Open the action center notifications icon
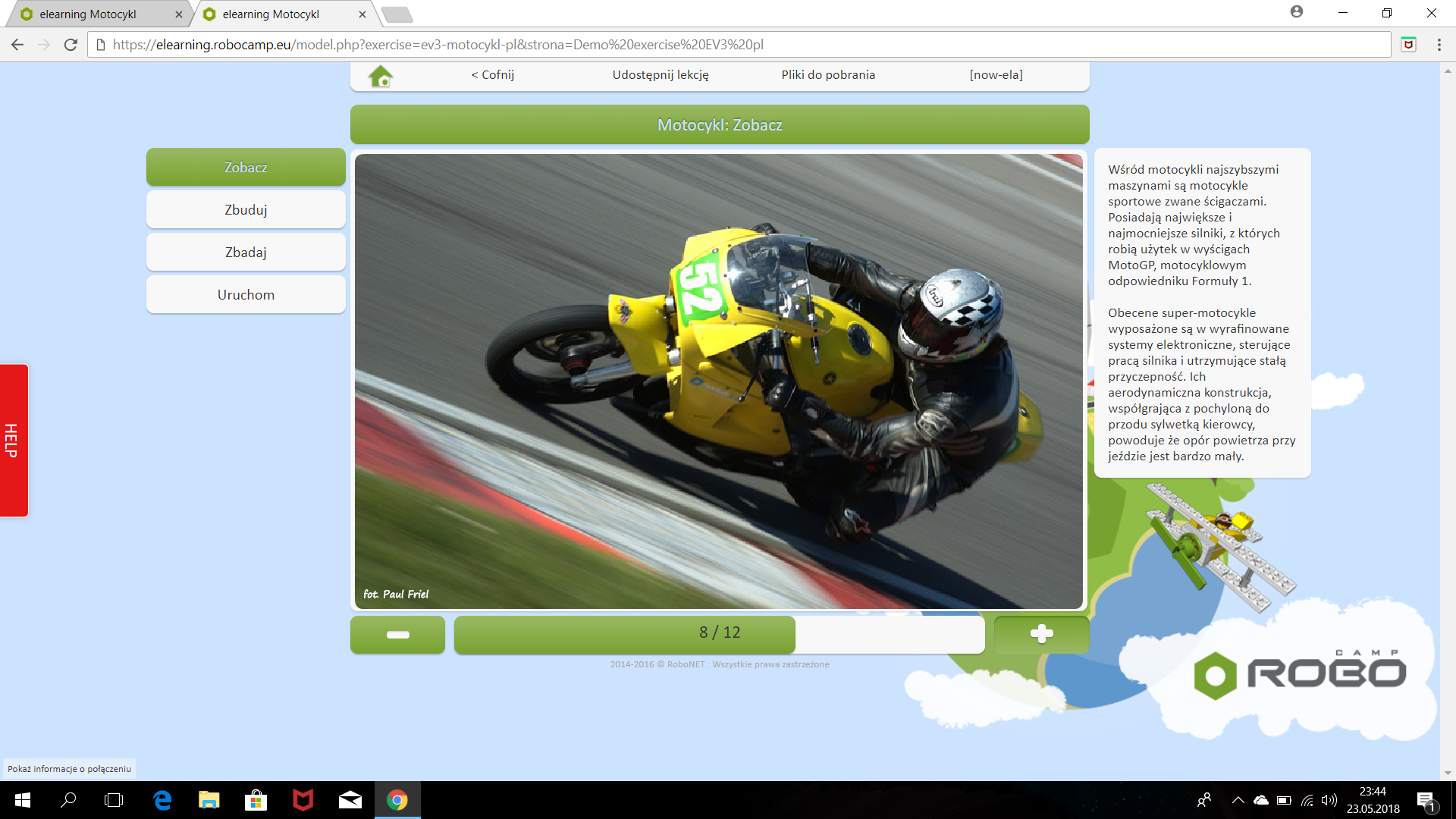This screenshot has height=819, width=1456. [x=1426, y=801]
